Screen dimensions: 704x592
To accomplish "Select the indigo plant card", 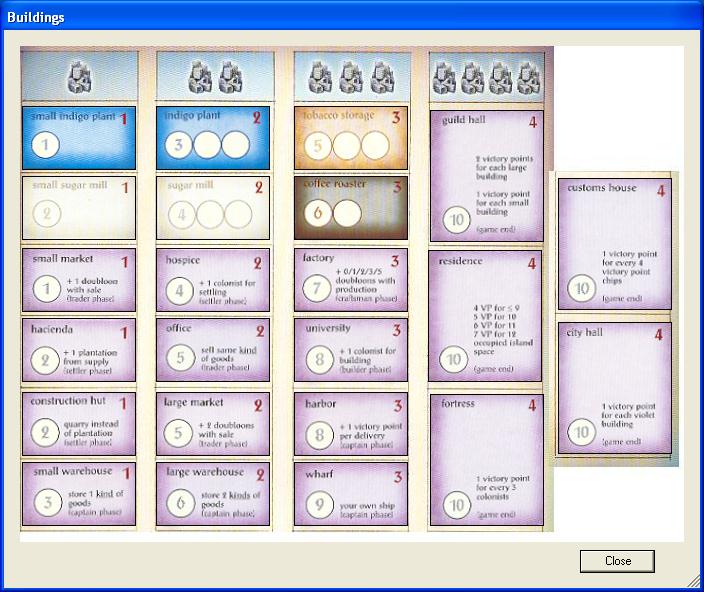I will coord(213,138).
